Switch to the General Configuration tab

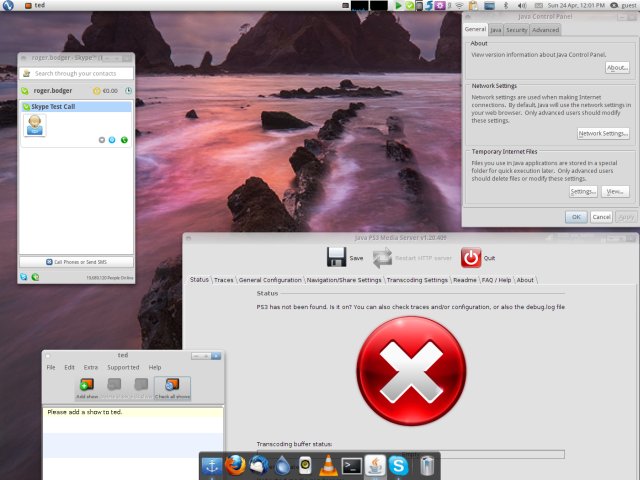pyautogui.click(x=270, y=280)
